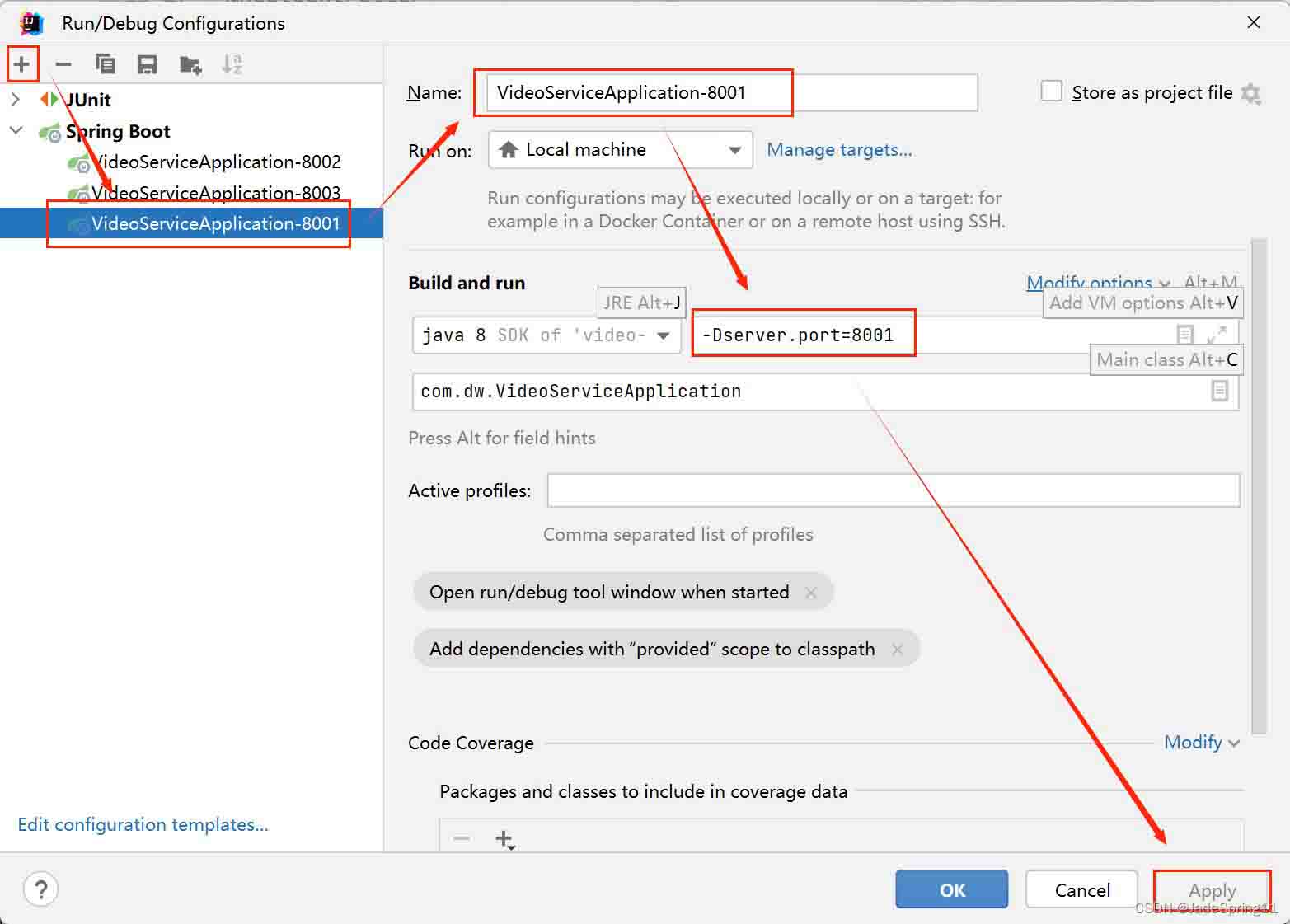Click the Move into new folder icon
Viewport: 1290px width, 924px height.
[x=190, y=65]
